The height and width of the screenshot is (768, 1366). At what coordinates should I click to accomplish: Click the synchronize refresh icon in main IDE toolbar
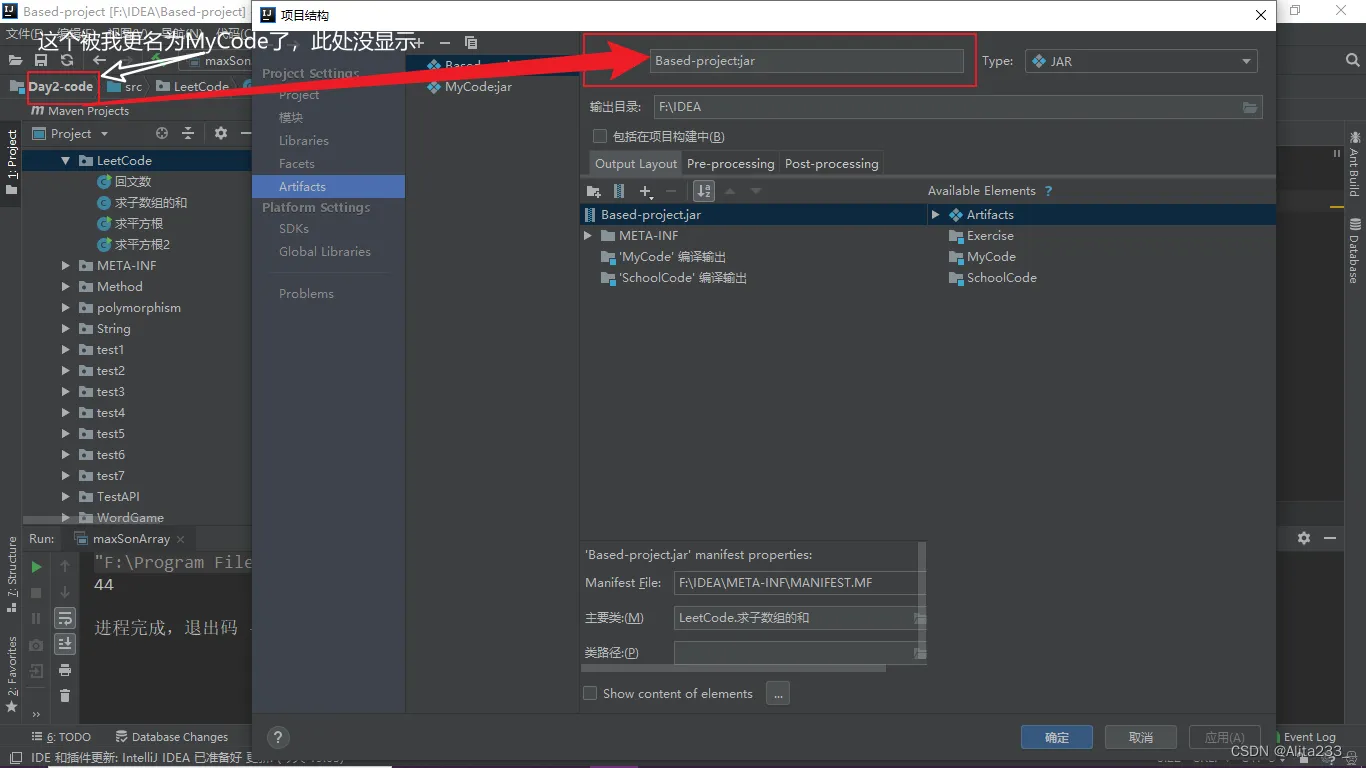(67, 61)
